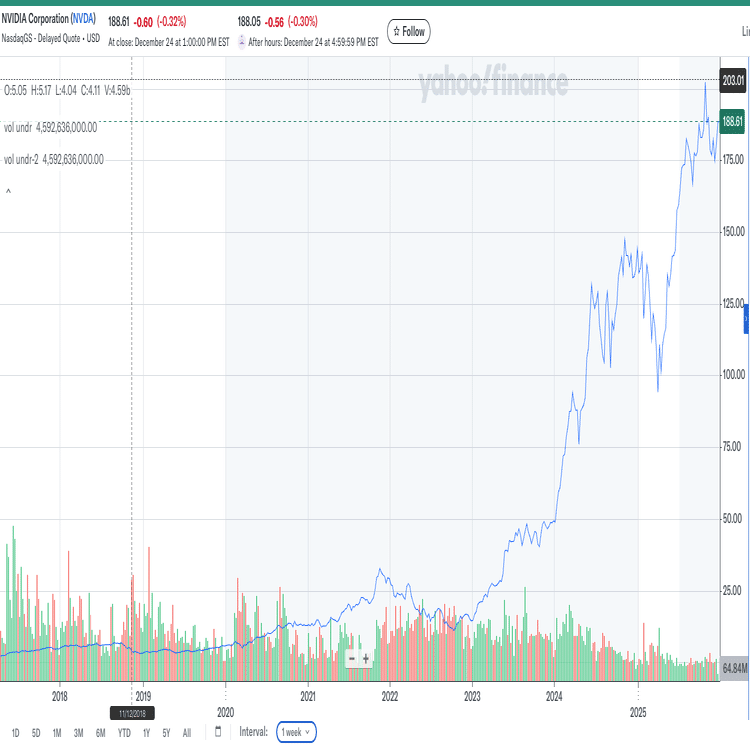The height and width of the screenshot is (750, 750).
Task: Click the 125.00 price axis label
Action: coord(733,304)
